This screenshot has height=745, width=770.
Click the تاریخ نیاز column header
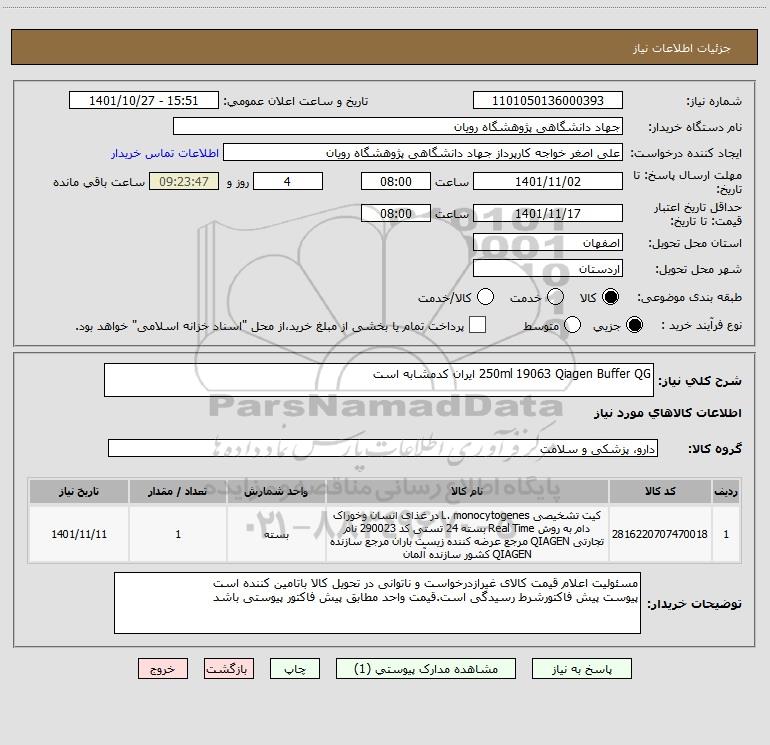click(79, 491)
